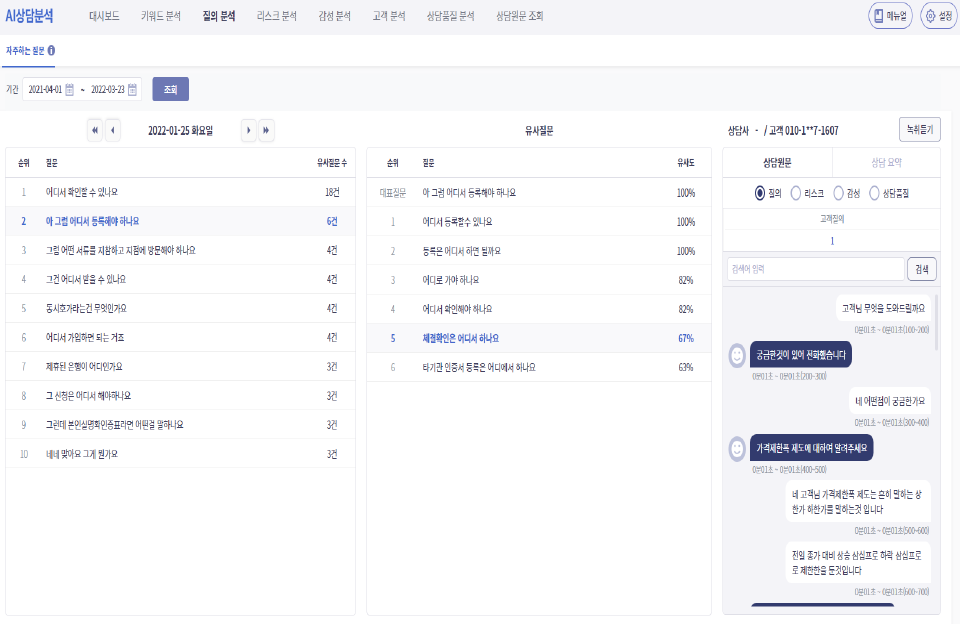Open the end date calendar icon
Screen dimensions: 960x624
click(132, 89)
